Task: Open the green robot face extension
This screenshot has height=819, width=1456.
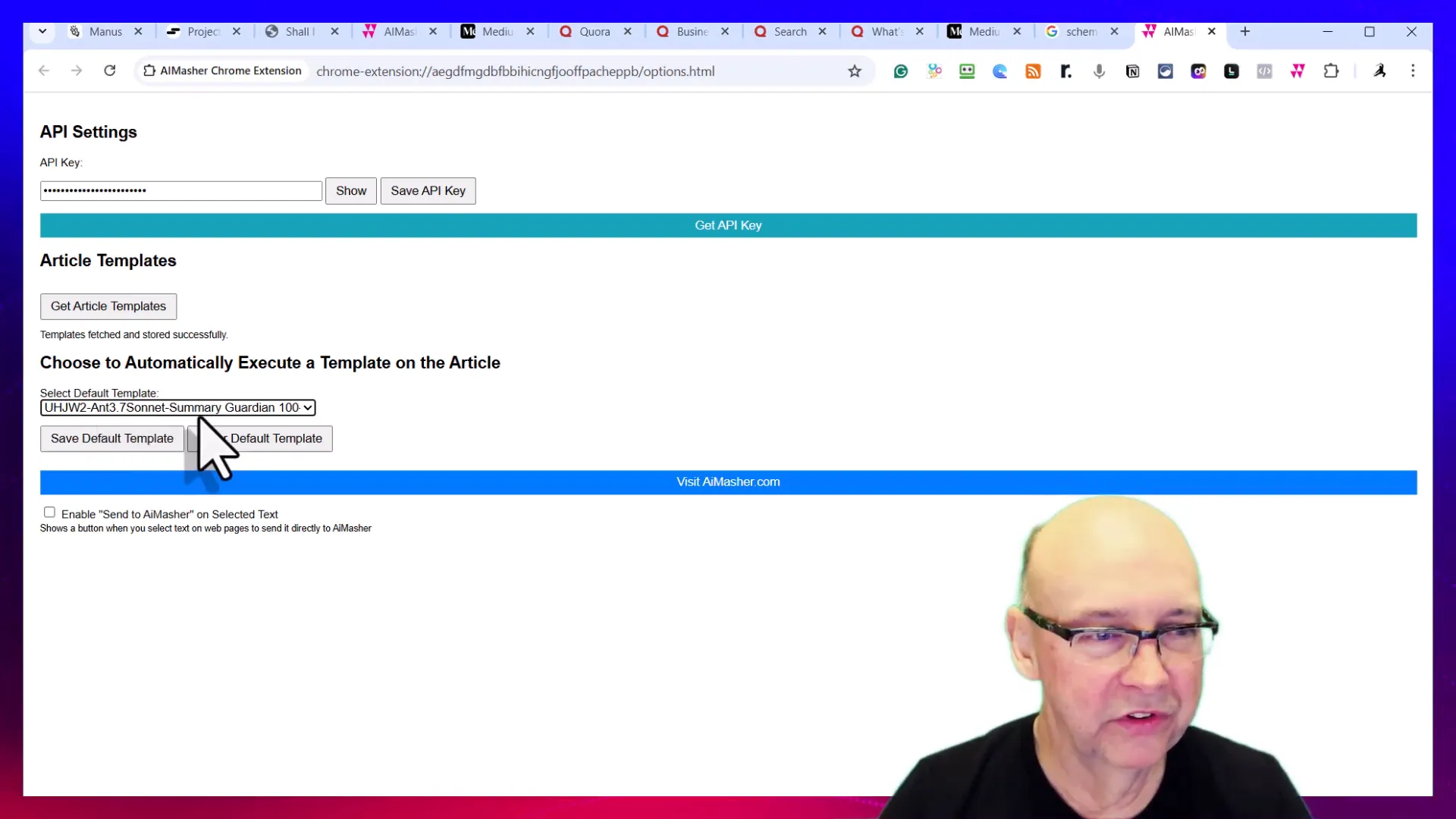Action: tap(967, 71)
